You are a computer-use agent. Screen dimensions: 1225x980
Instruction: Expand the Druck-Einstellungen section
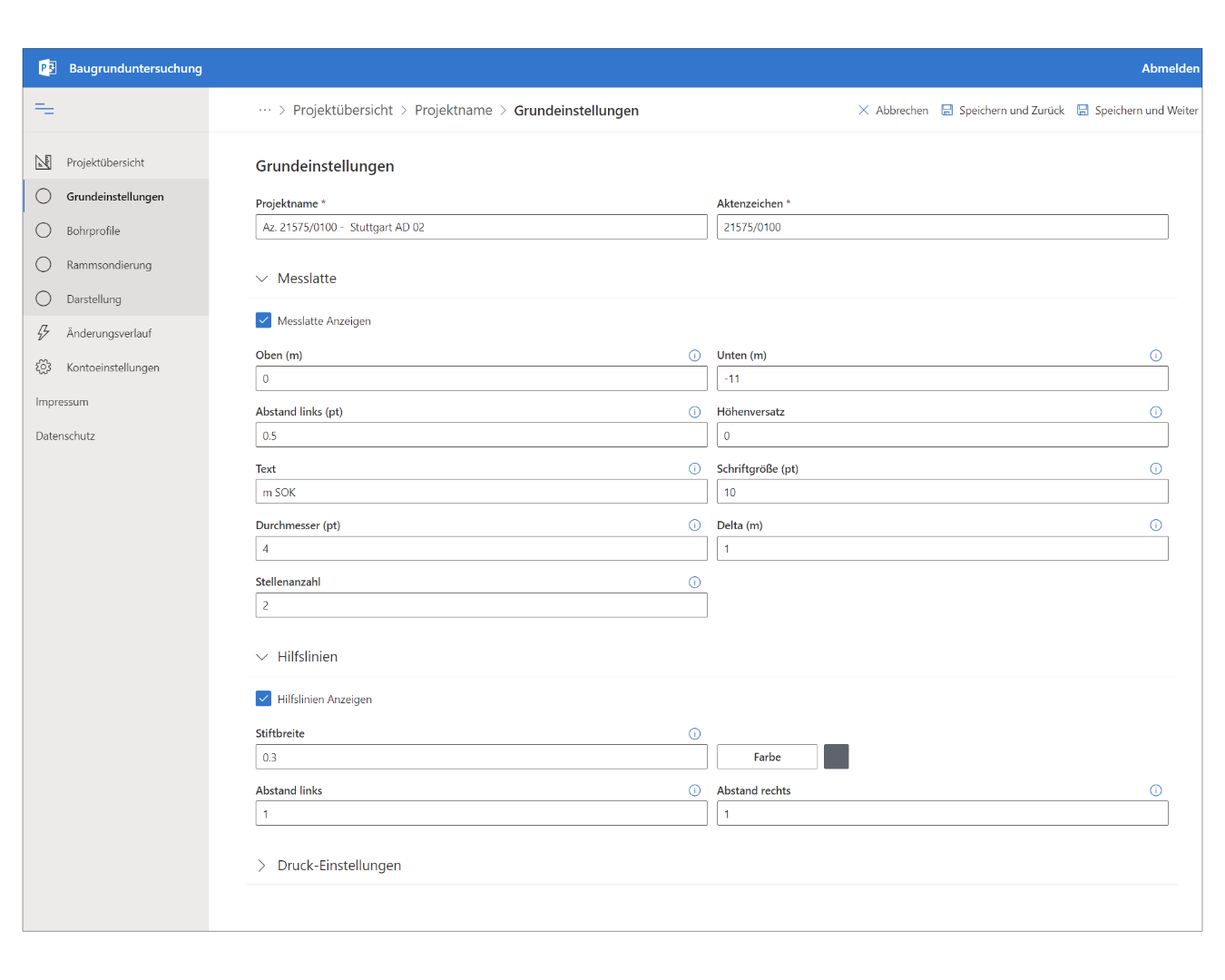(x=262, y=866)
